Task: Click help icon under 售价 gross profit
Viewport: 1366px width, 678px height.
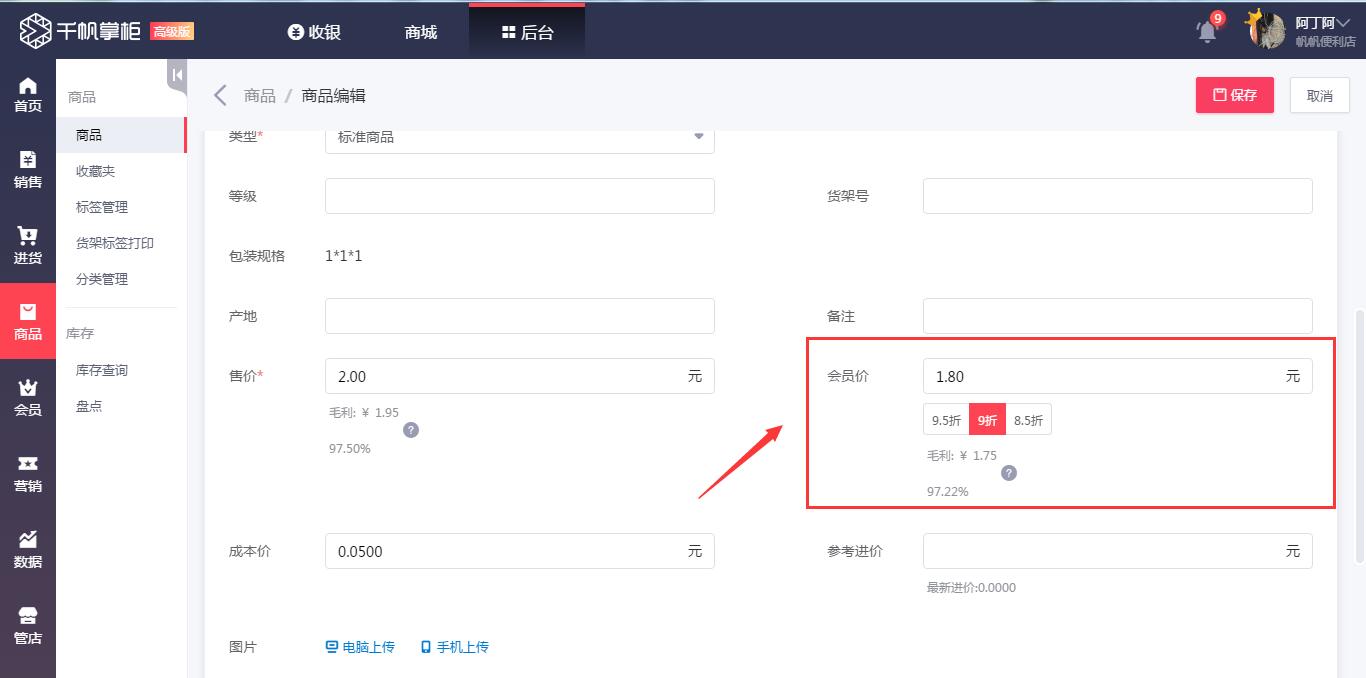Action: [411, 430]
